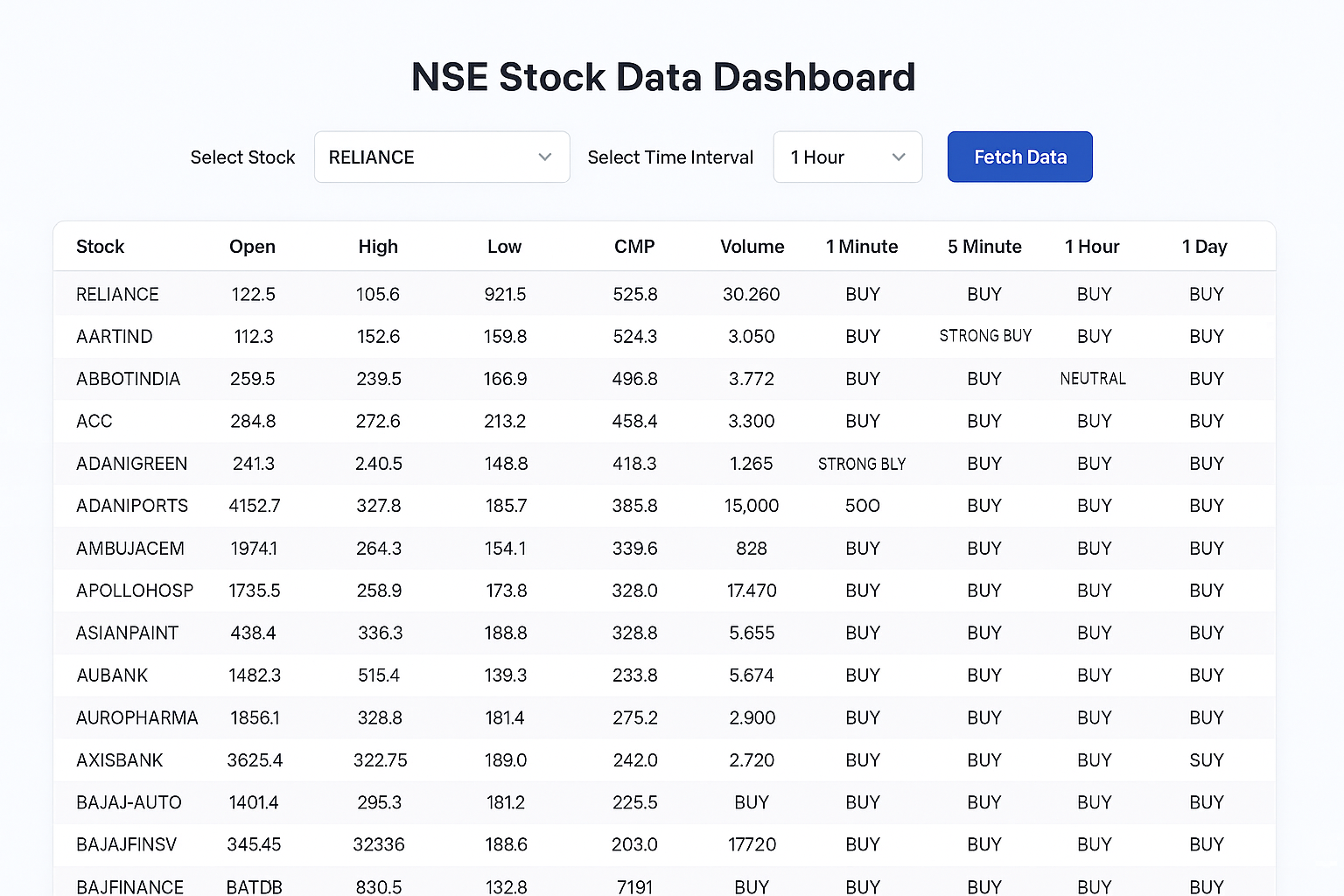Image resolution: width=1344 pixels, height=896 pixels.
Task: Click AXISBANK high value 322.75
Action: pyautogui.click(x=381, y=760)
